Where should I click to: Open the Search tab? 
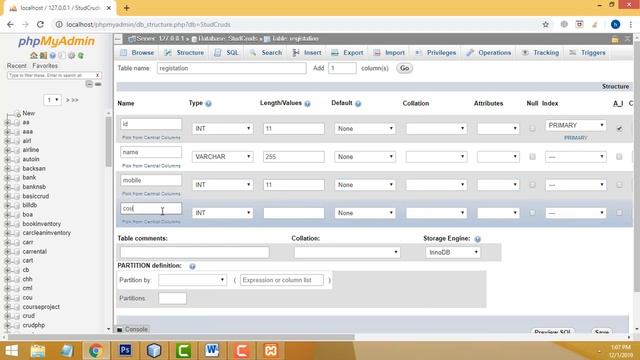coord(266,53)
